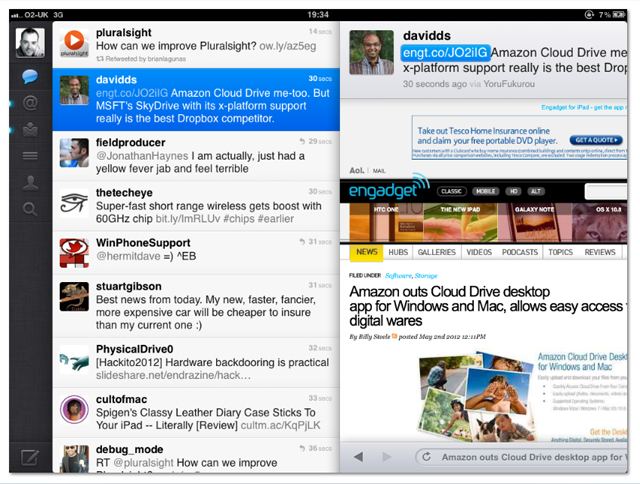Screen dimensions: 640x484
Task: Open THE NEW IPAD featured banner
Action: tap(460, 222)
